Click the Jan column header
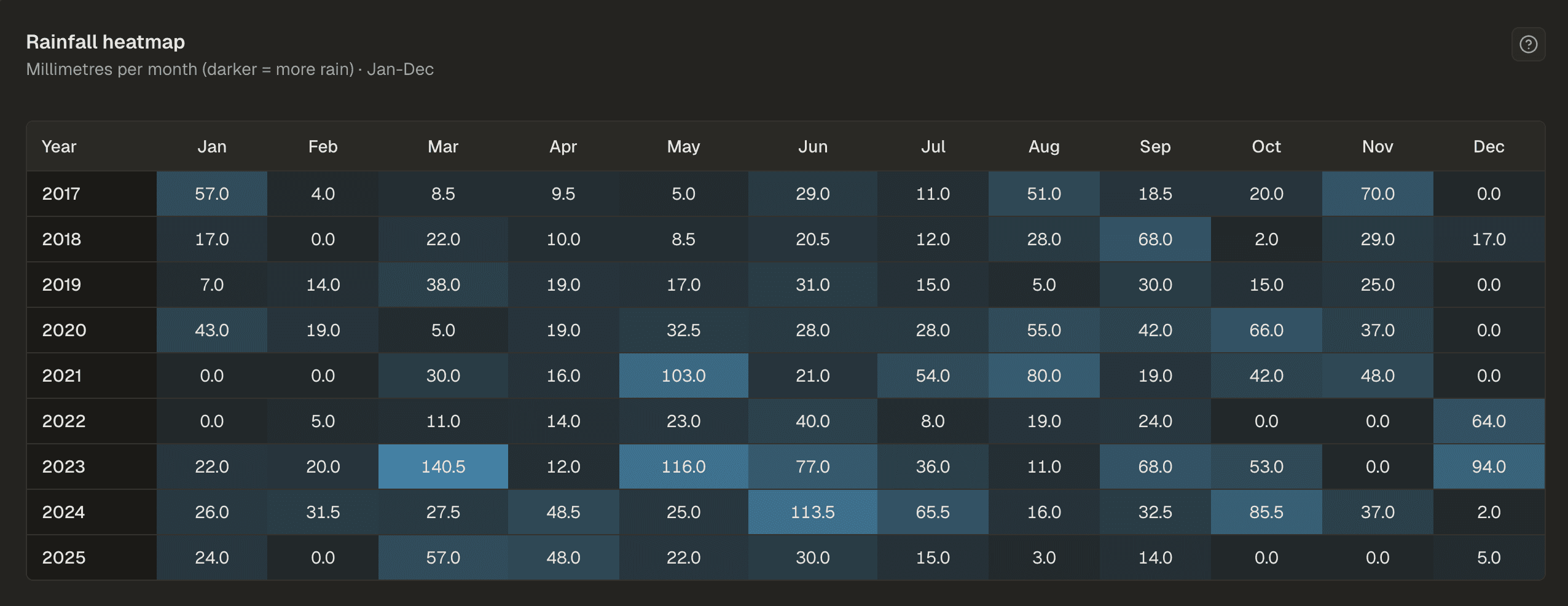This screenshot has width=1568, height=606. [212, 146]
